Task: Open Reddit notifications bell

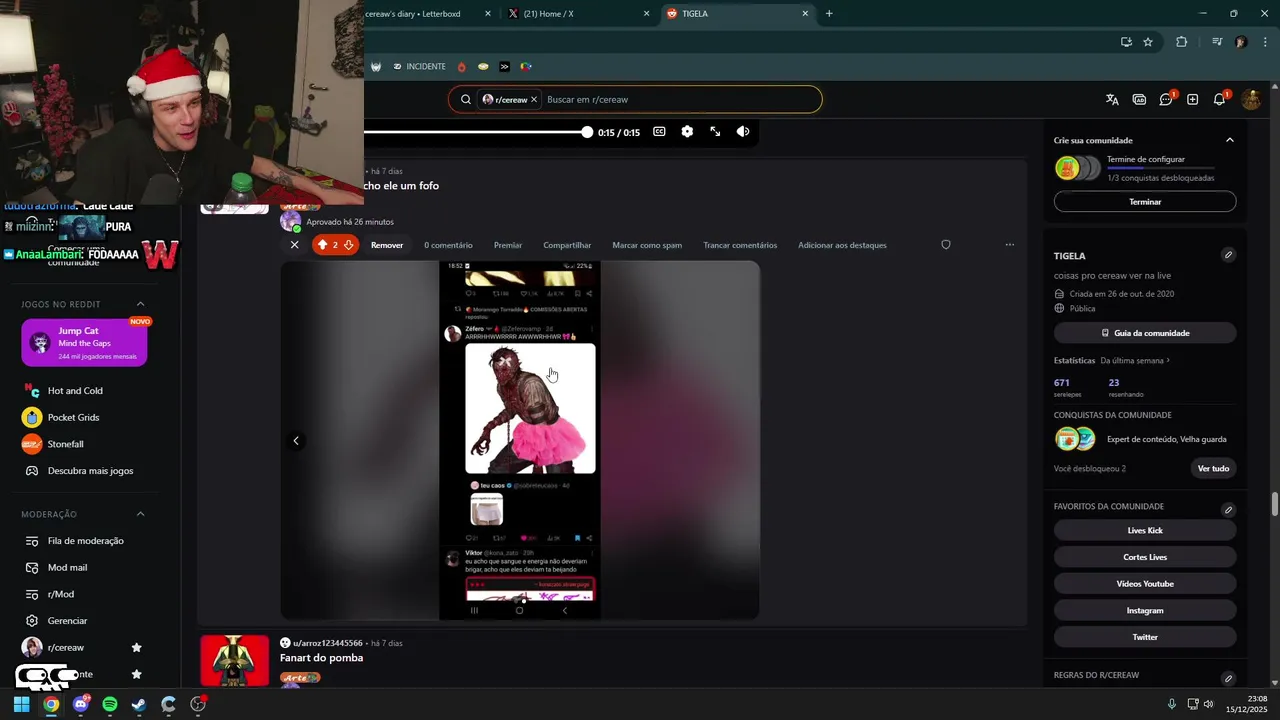Action: [1220, 99]
